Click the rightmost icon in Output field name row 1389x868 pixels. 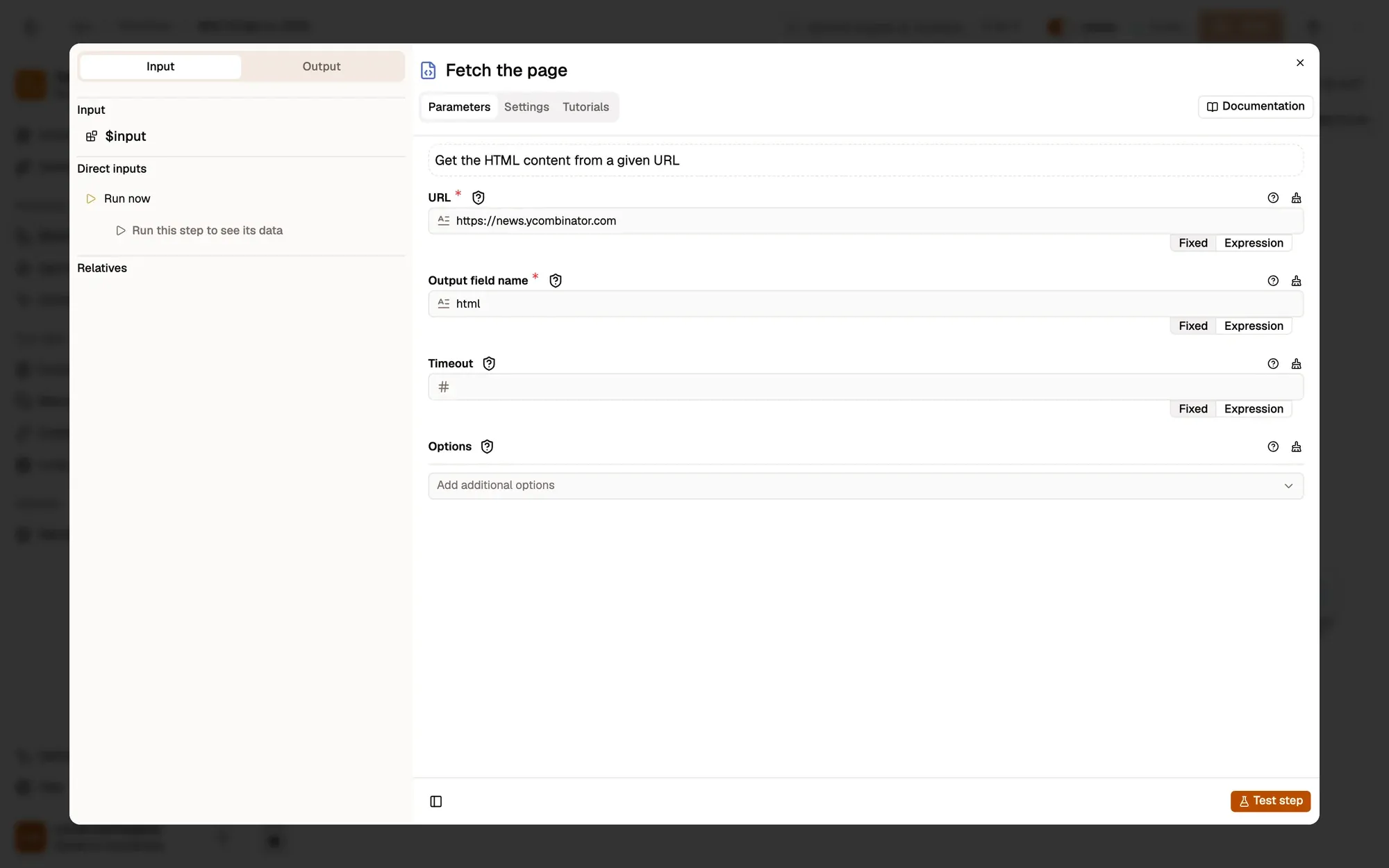[1296, 281]
